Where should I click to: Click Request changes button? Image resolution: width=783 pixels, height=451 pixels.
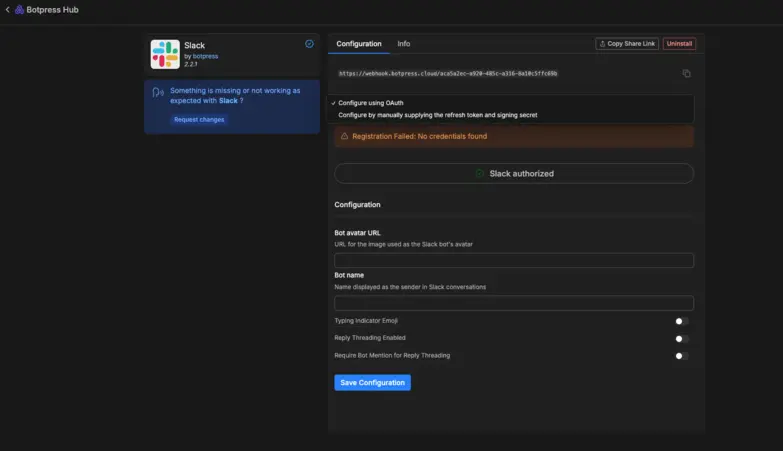[x=199, y=119]
